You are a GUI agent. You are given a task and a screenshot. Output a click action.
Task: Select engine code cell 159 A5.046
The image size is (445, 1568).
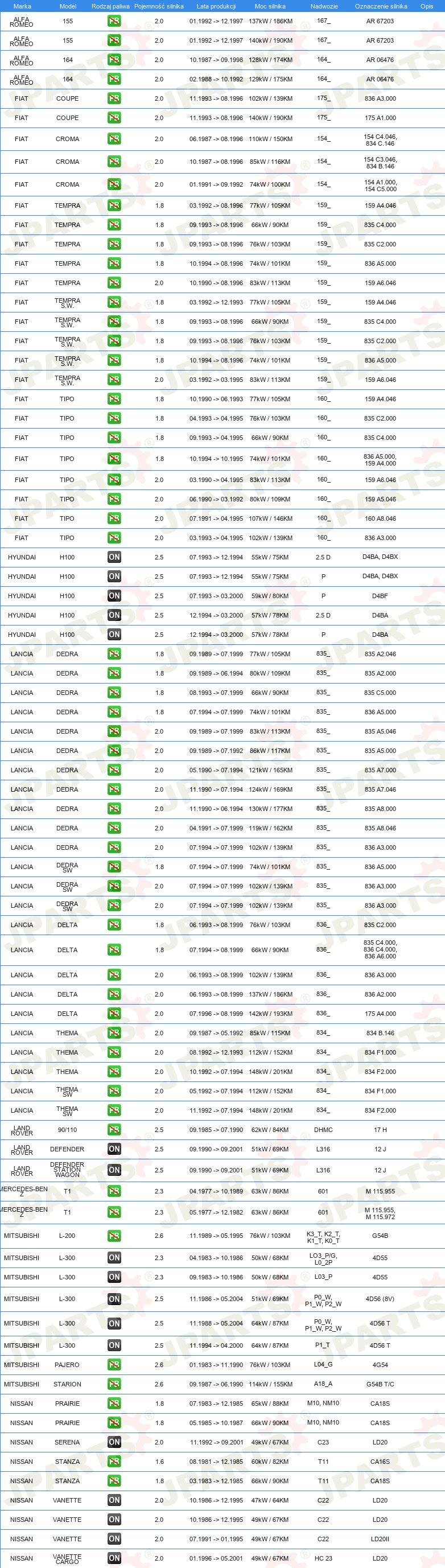(x=380, y=499)
